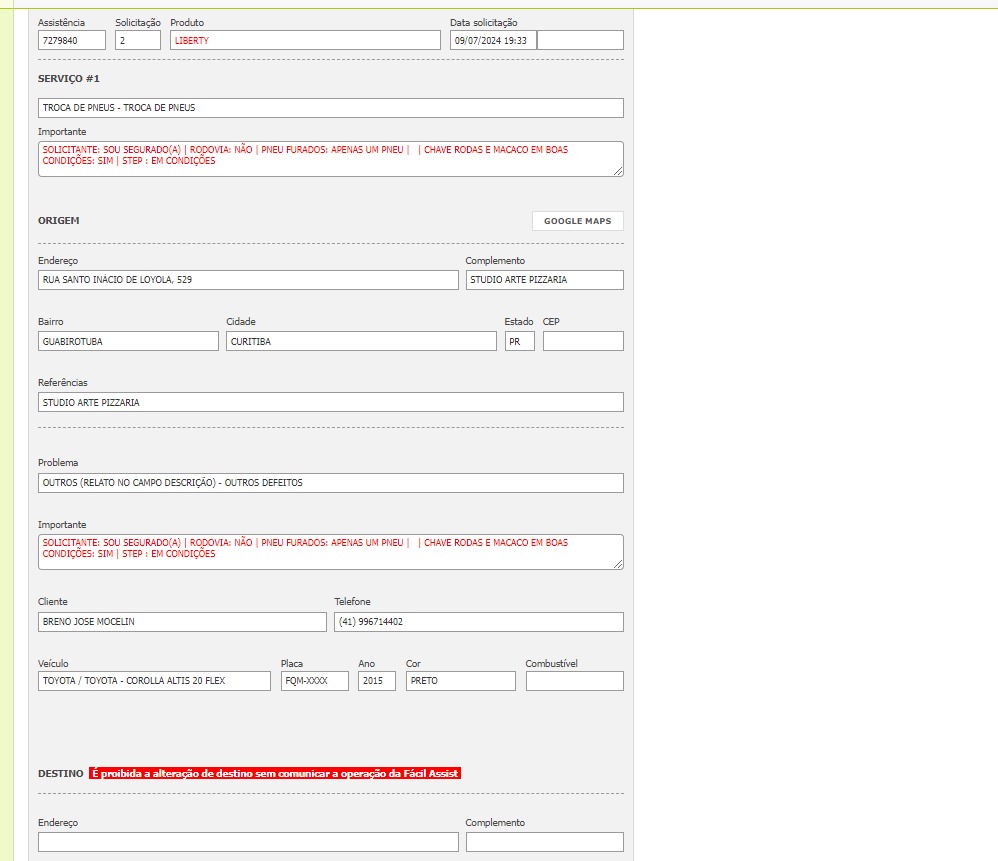This screenshot has height=861, width=998.
Task: Click the Problema field OUTROS DEFEITOS
Action: tap(331, 483)
